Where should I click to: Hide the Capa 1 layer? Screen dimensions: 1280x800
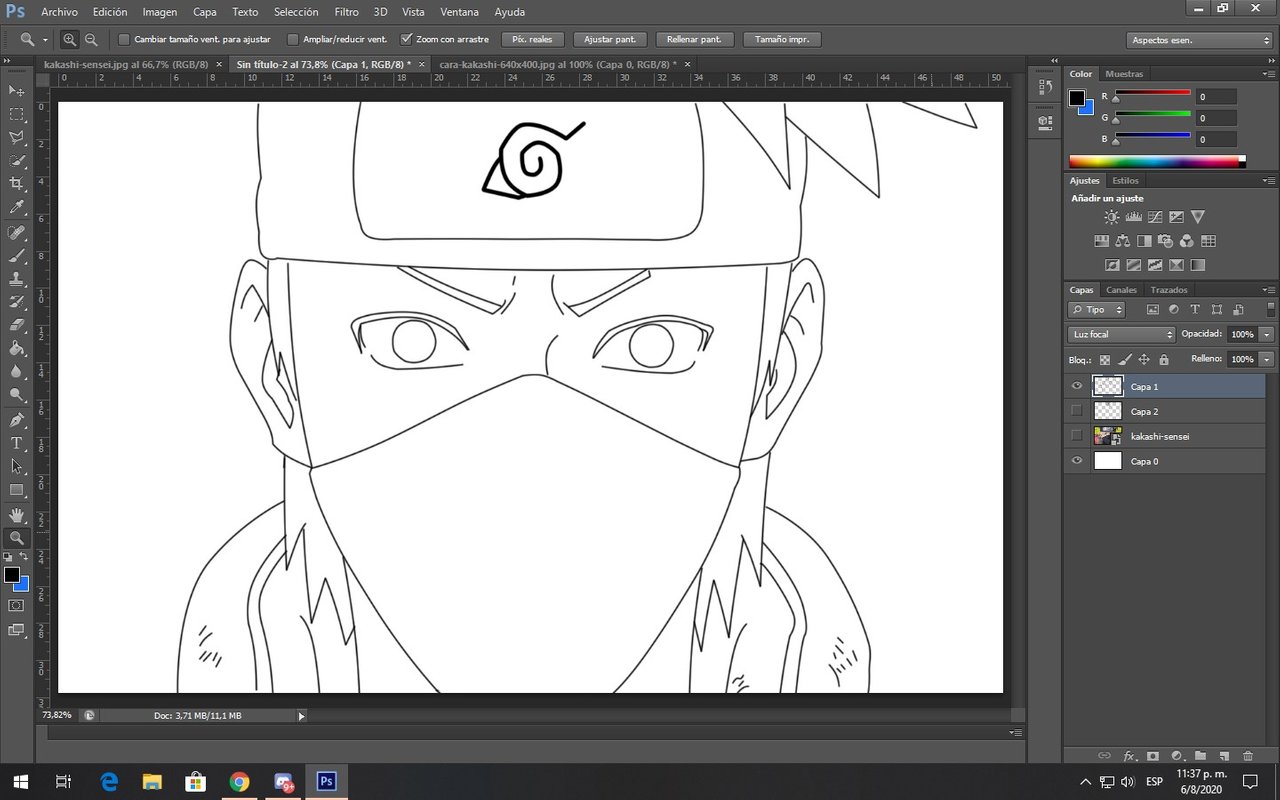[x=1077, y=386]
